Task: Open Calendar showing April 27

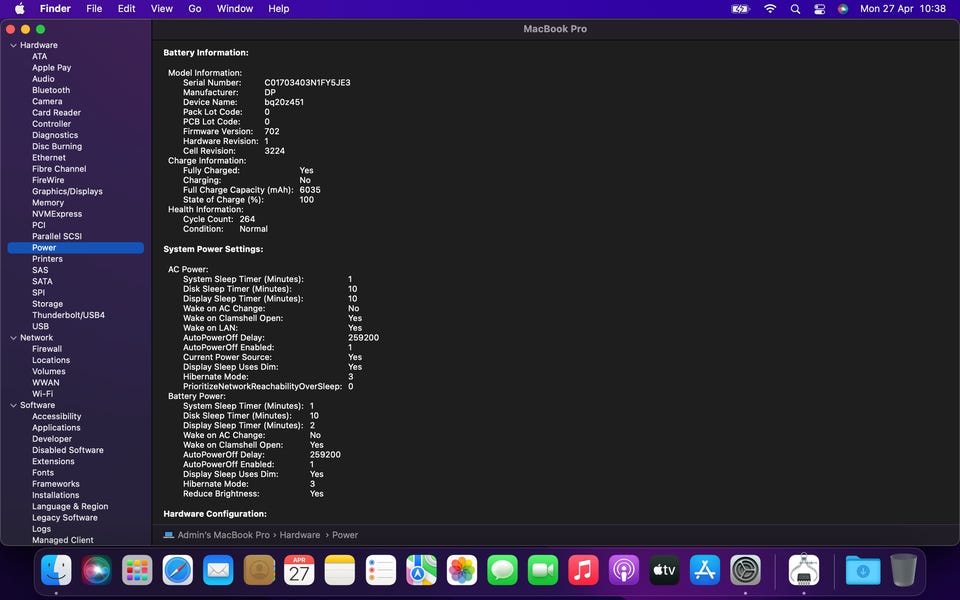Action: [299, 570]
